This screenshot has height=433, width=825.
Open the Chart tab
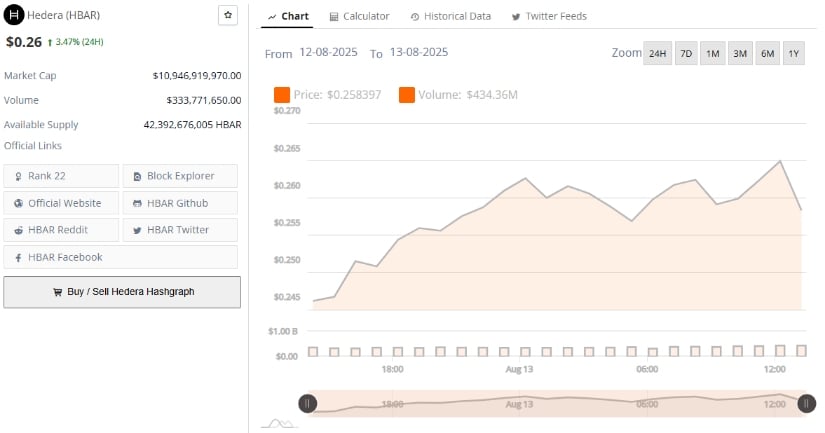[288, 16]
